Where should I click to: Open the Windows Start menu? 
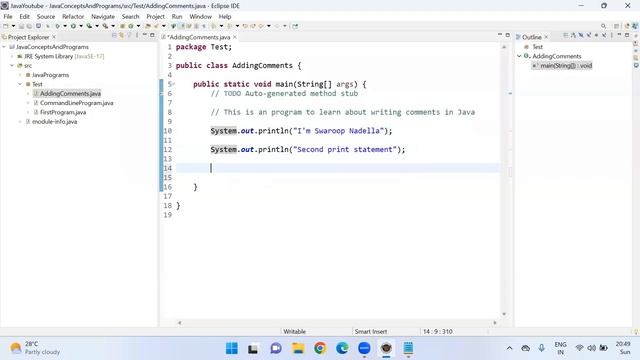(231, 348)
